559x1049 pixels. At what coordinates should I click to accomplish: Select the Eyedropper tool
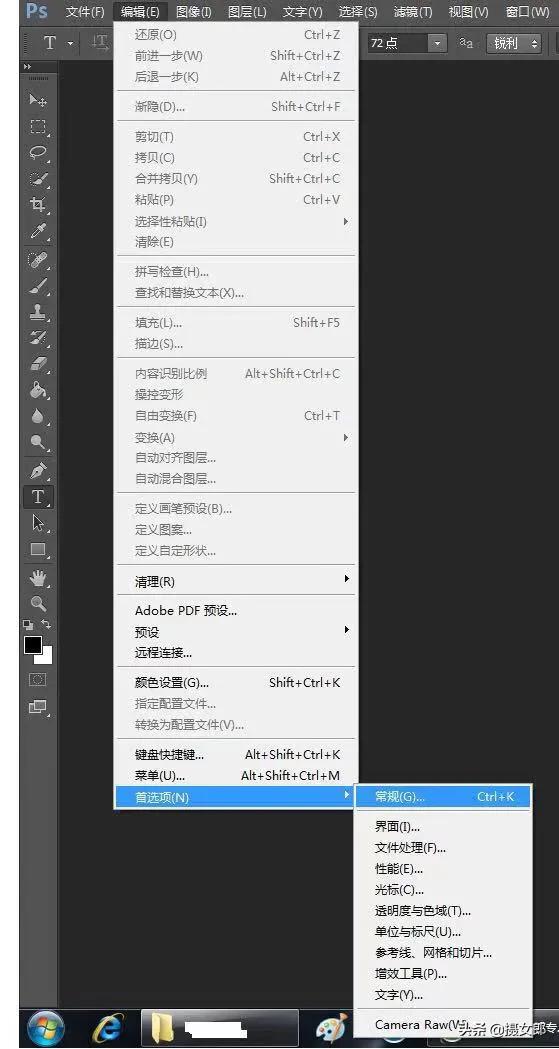coord(38,231)
